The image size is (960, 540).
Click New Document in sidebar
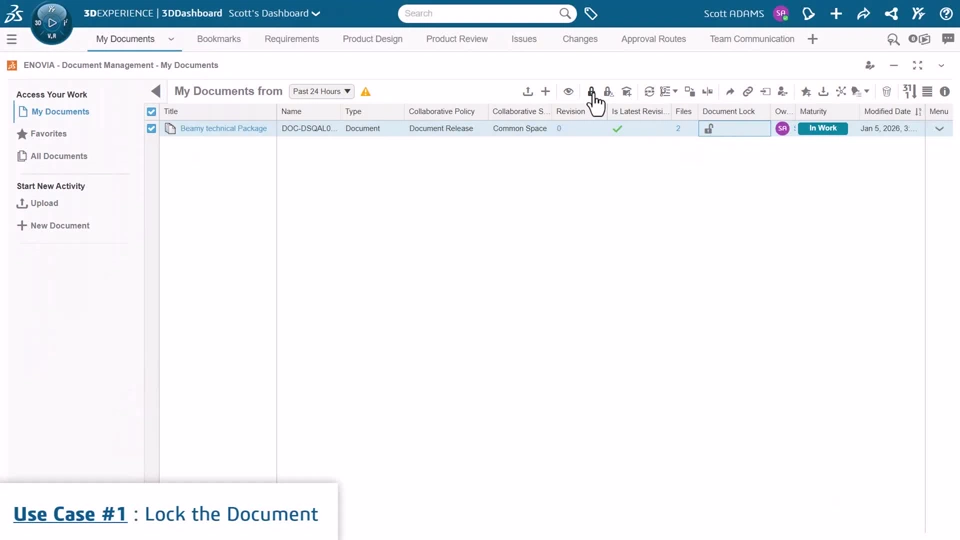(x=60, y=225)
